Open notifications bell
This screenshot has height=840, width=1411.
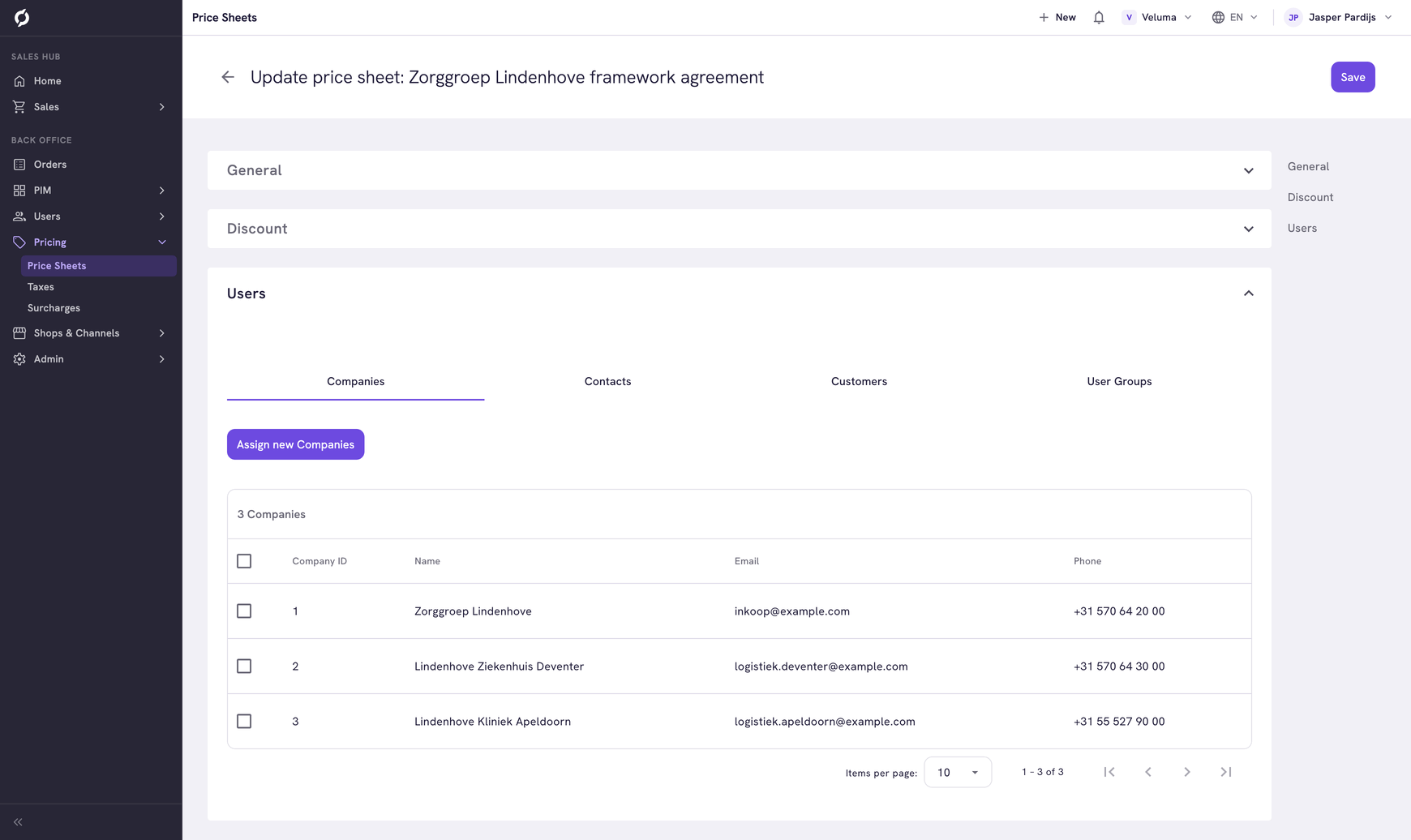click(1099, 17)
